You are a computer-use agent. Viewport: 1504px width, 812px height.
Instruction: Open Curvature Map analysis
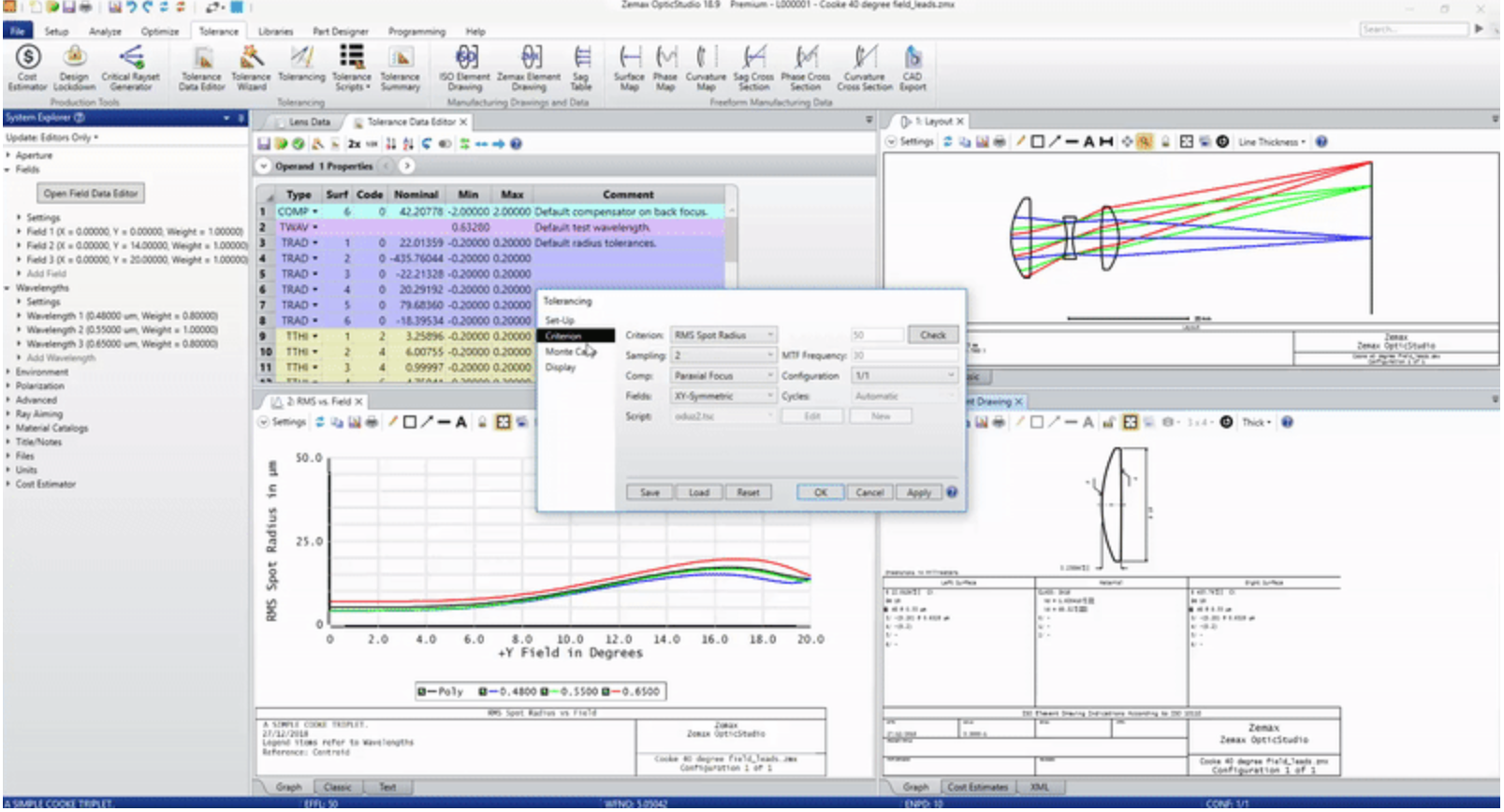[706, 67]
